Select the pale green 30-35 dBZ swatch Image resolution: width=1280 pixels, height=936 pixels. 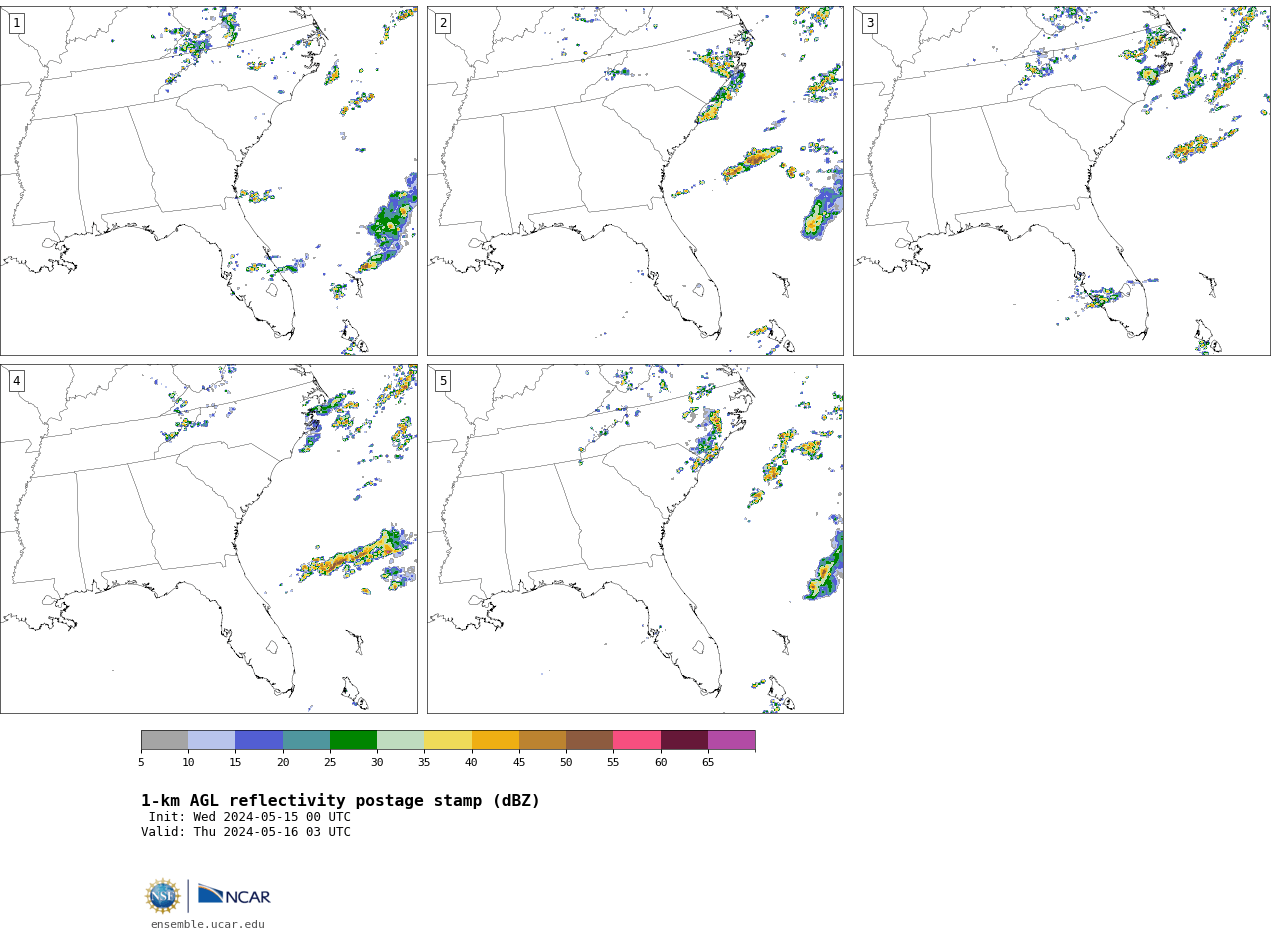coord(400,740)
